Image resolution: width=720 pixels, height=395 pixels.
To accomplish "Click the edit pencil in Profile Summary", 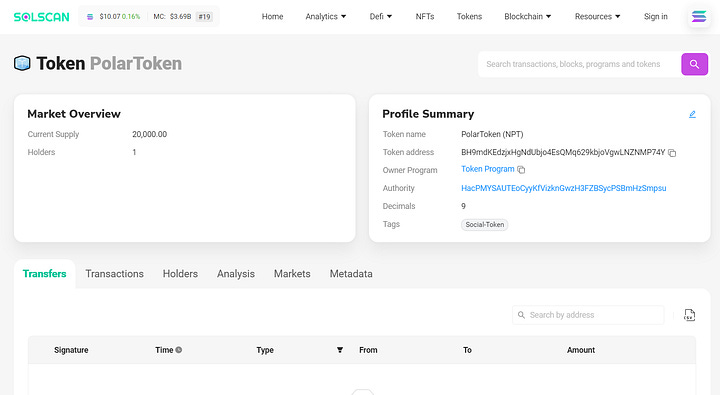I will pyautogui.click(x=692, y=114).
